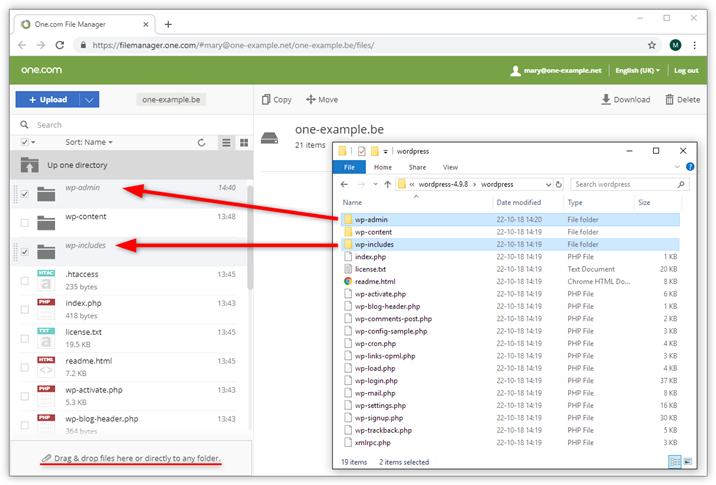The image size is (716, 485).
Task: Go up one directory
Action: (x=132, y=165)
